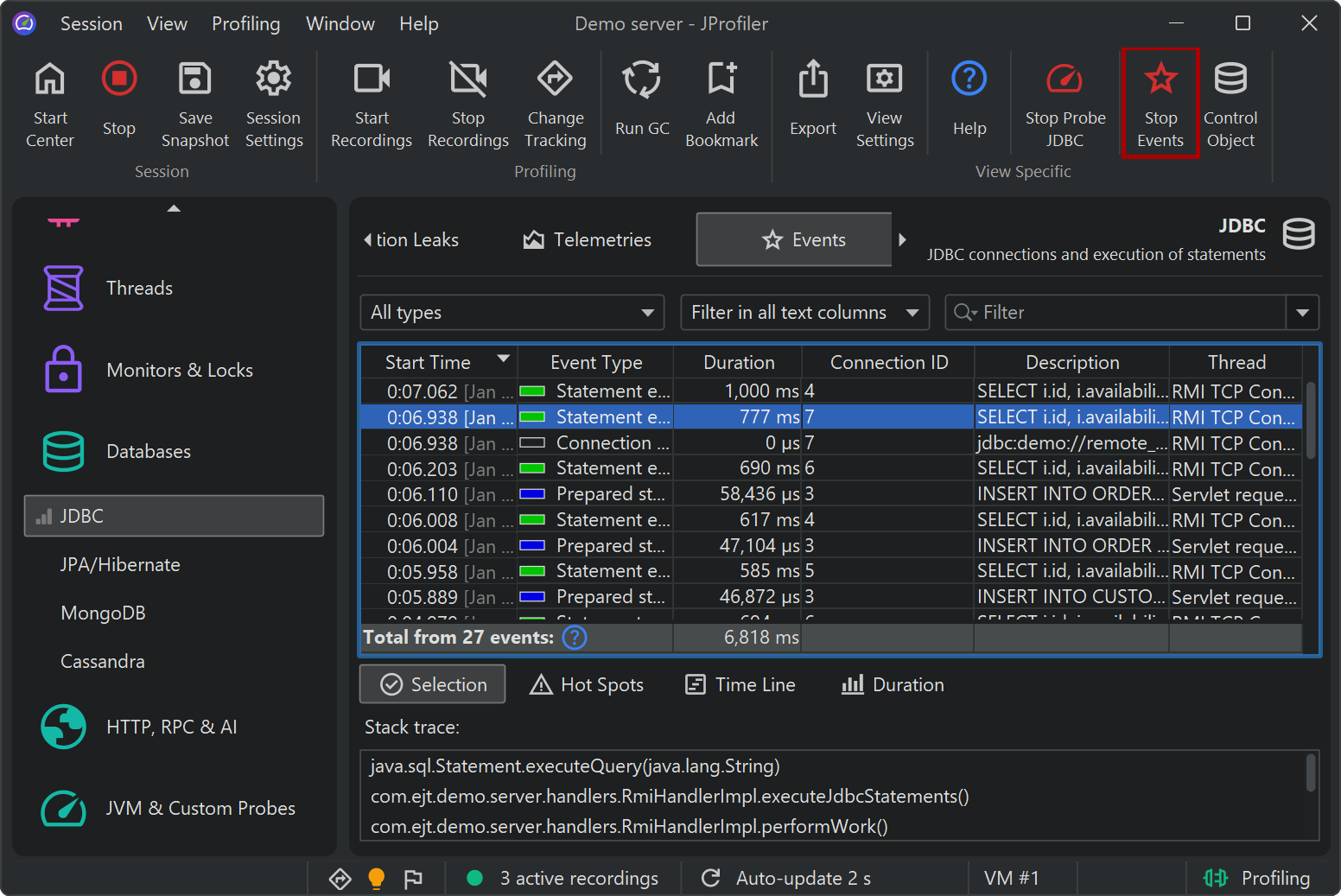
Task: Open the Control Object icon
Action: coord(1230,79)
